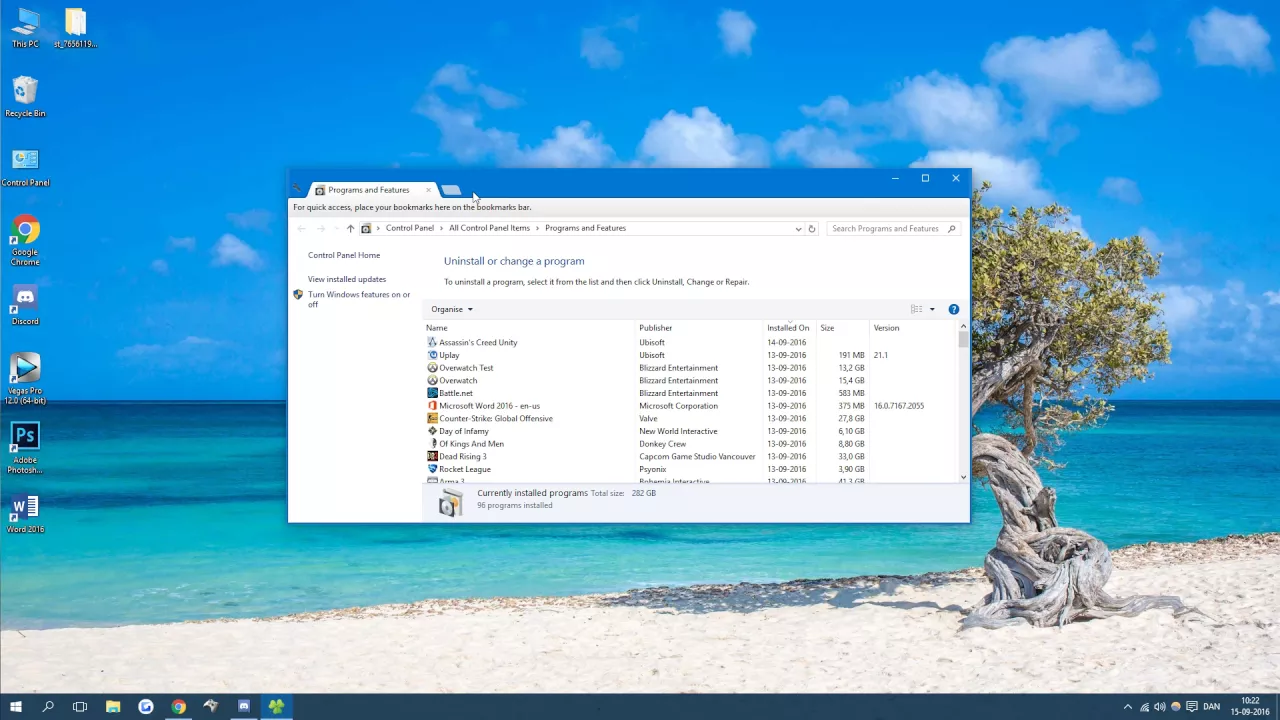Show hidden system tray icons

pos(1128,707)
